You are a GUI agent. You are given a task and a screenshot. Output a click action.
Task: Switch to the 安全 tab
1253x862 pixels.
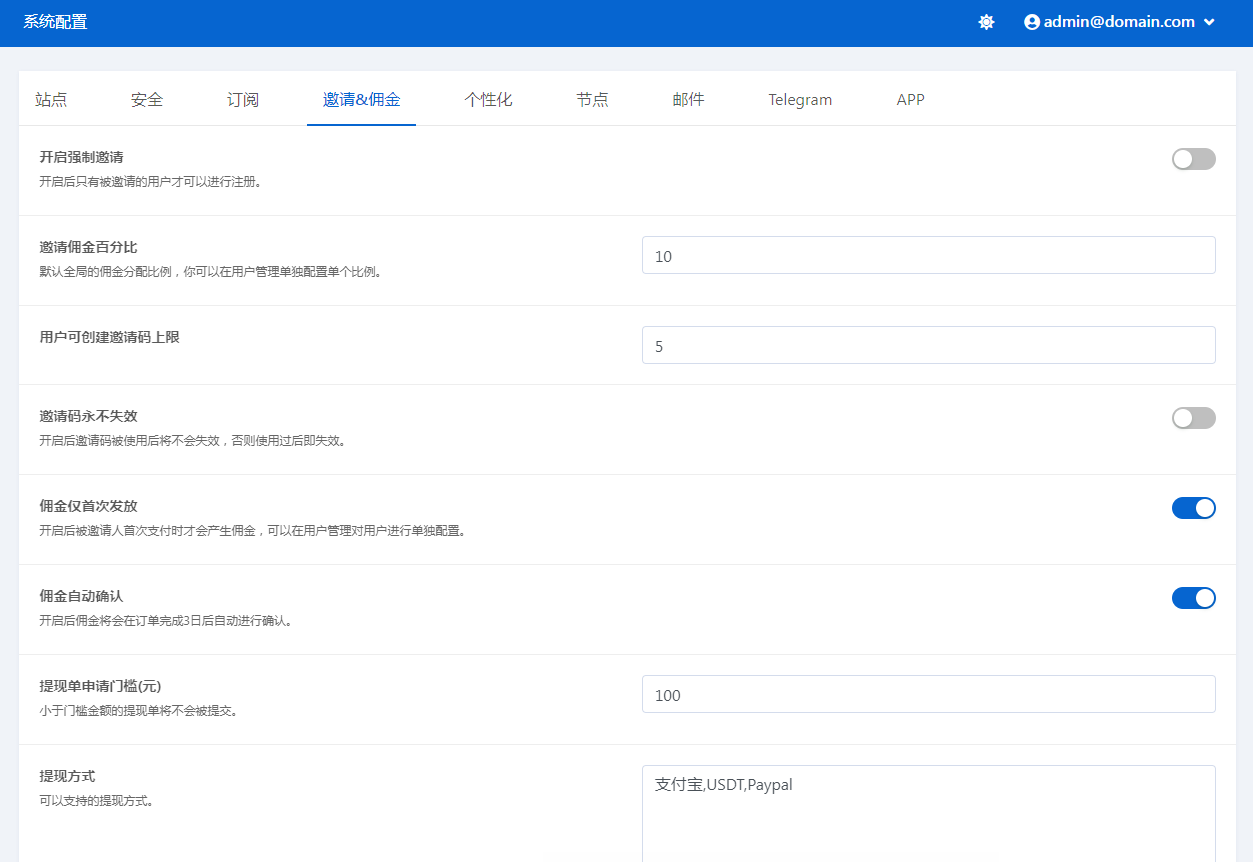pos(147,99)
